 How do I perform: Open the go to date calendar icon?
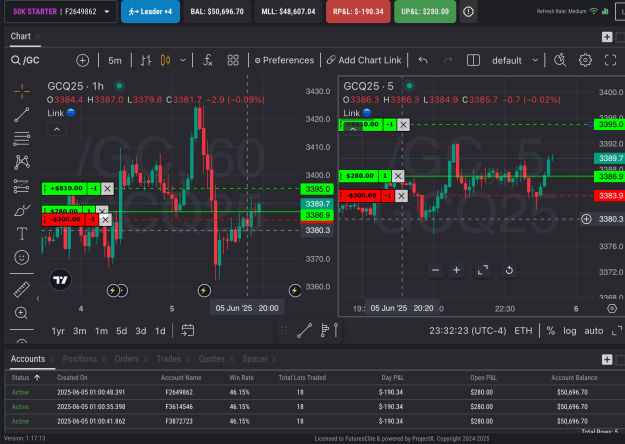pyautogui.click(x=187, y=330)
